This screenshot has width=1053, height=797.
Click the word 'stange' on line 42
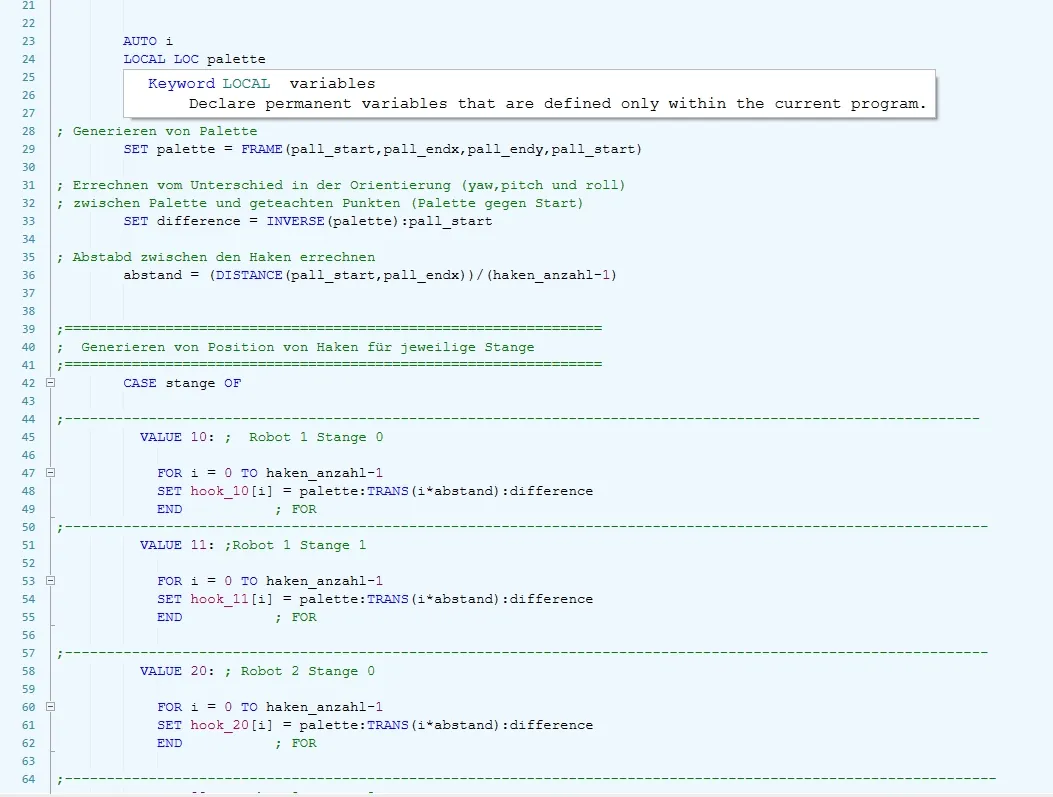coord(190,383)
